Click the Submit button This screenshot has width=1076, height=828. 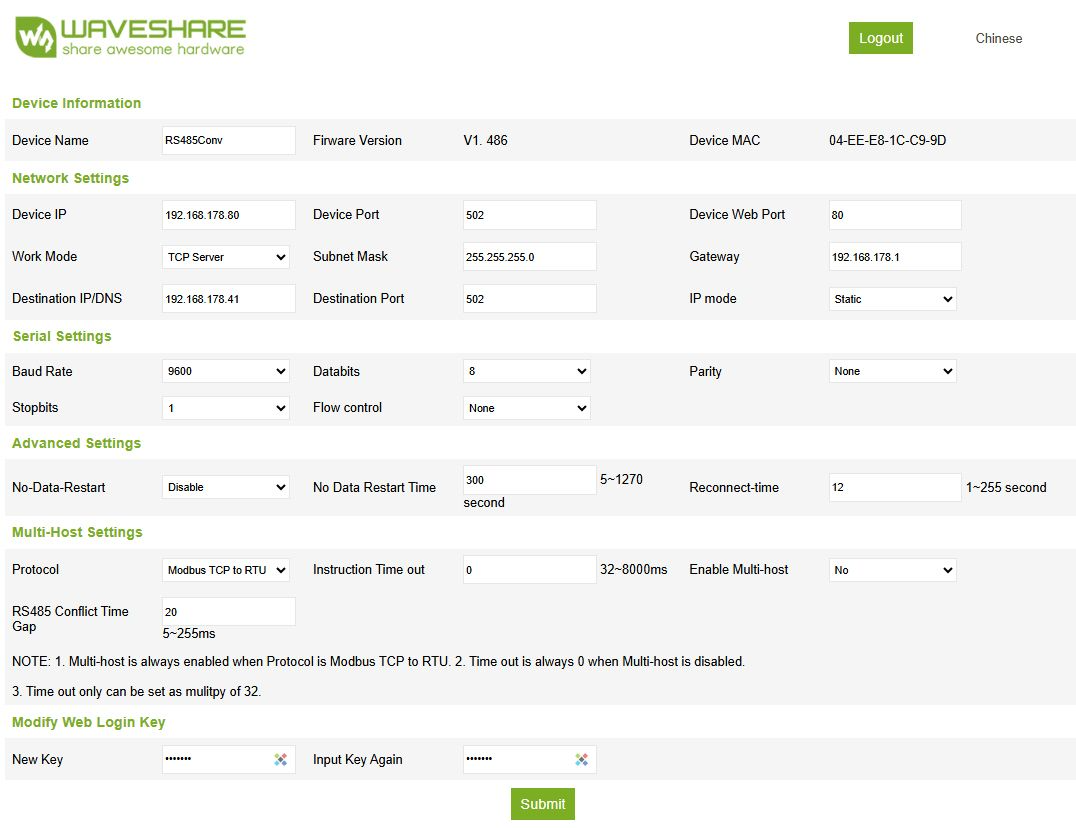542,803
